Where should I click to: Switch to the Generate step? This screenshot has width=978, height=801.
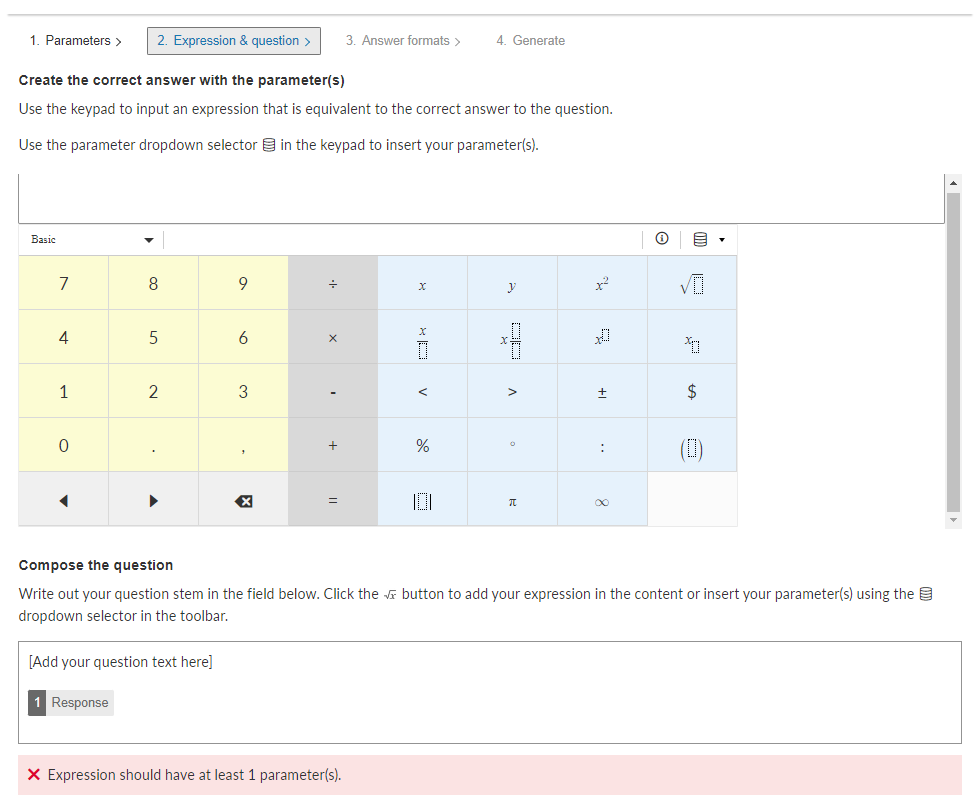point(530,41)
